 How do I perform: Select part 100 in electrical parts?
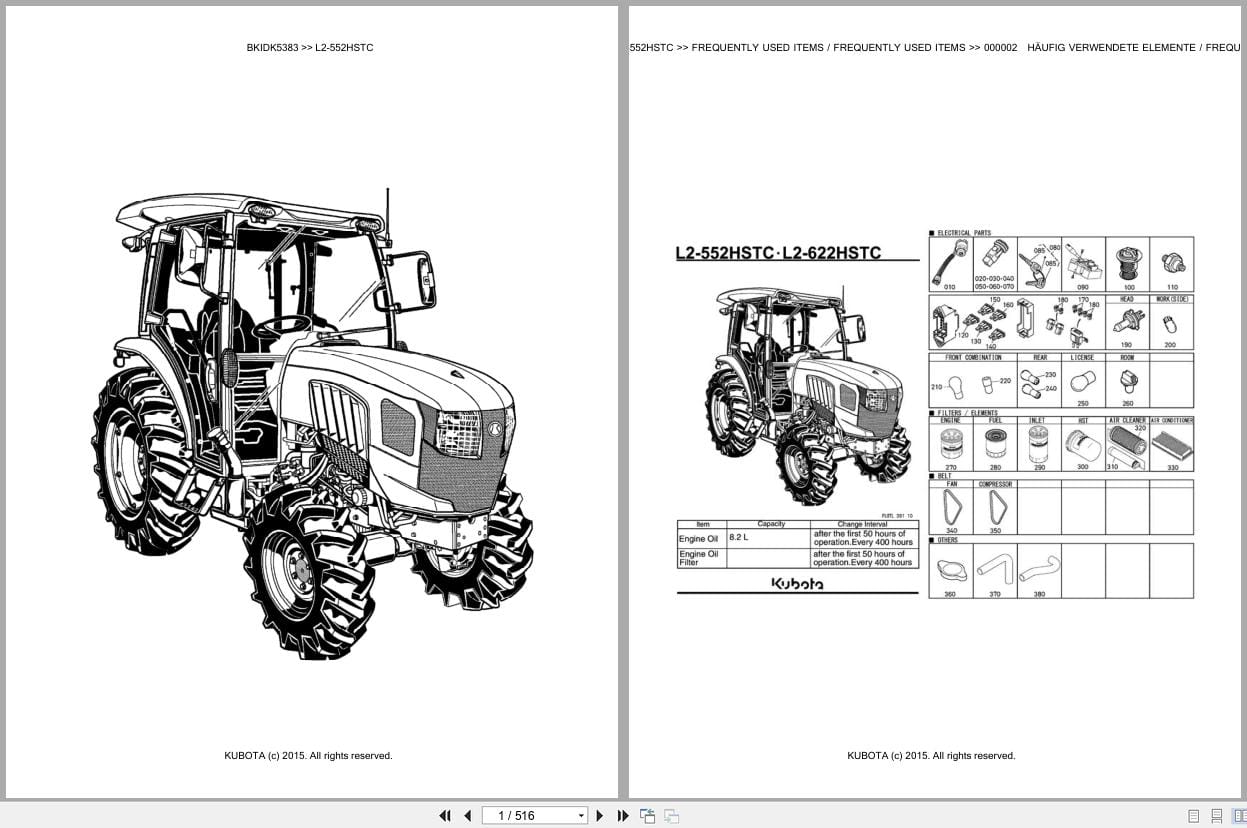(1127, 264)
